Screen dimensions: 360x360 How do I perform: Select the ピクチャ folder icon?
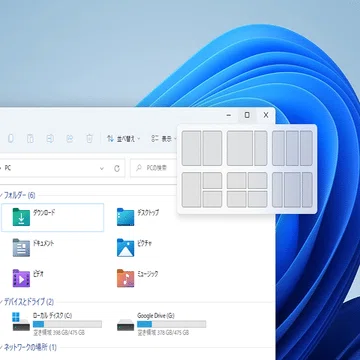(126, 248)
